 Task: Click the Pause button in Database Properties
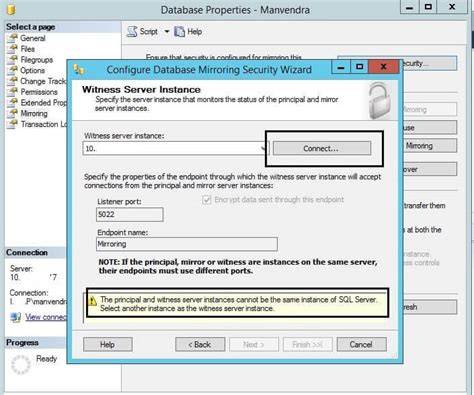tap(430, 128)
